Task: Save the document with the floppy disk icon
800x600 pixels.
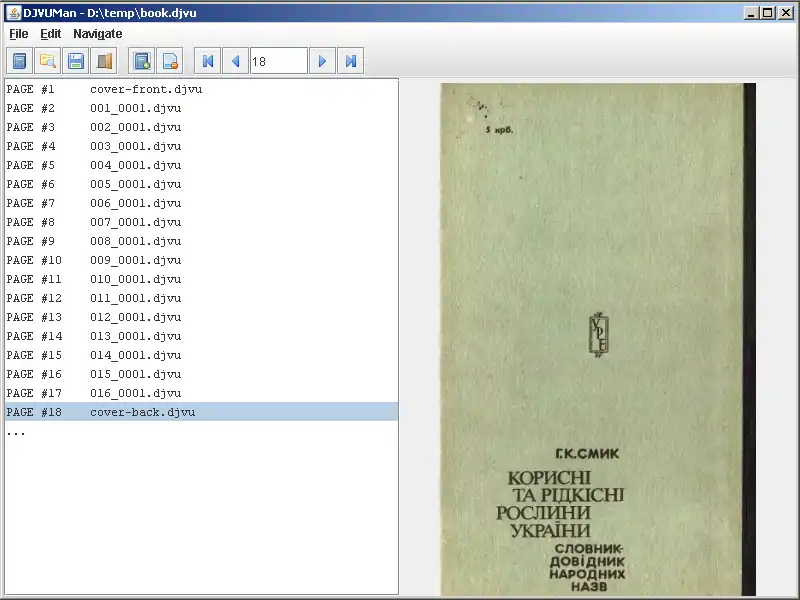Action: pyautogui.click(x=76, y=61)
